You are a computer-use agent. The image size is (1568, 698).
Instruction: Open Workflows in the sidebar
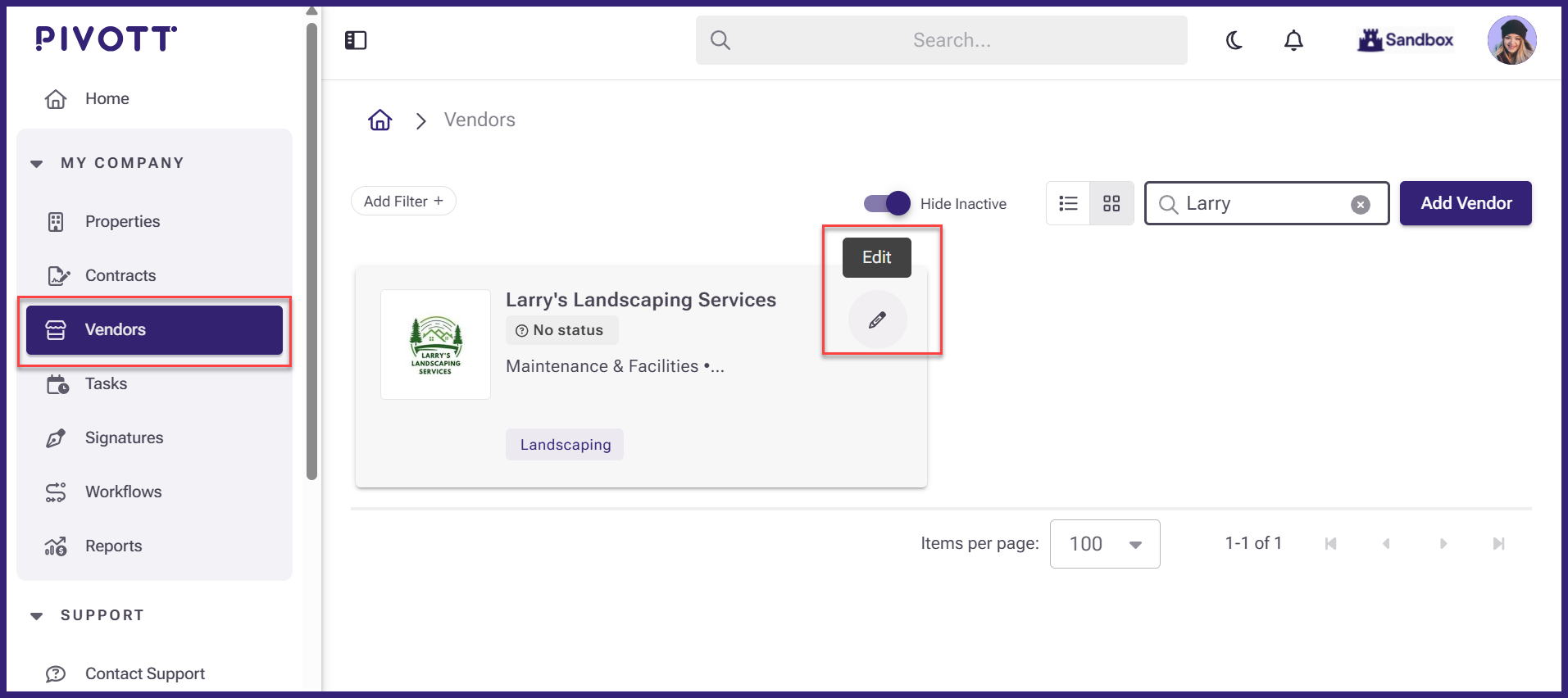(x=154, y=492)
